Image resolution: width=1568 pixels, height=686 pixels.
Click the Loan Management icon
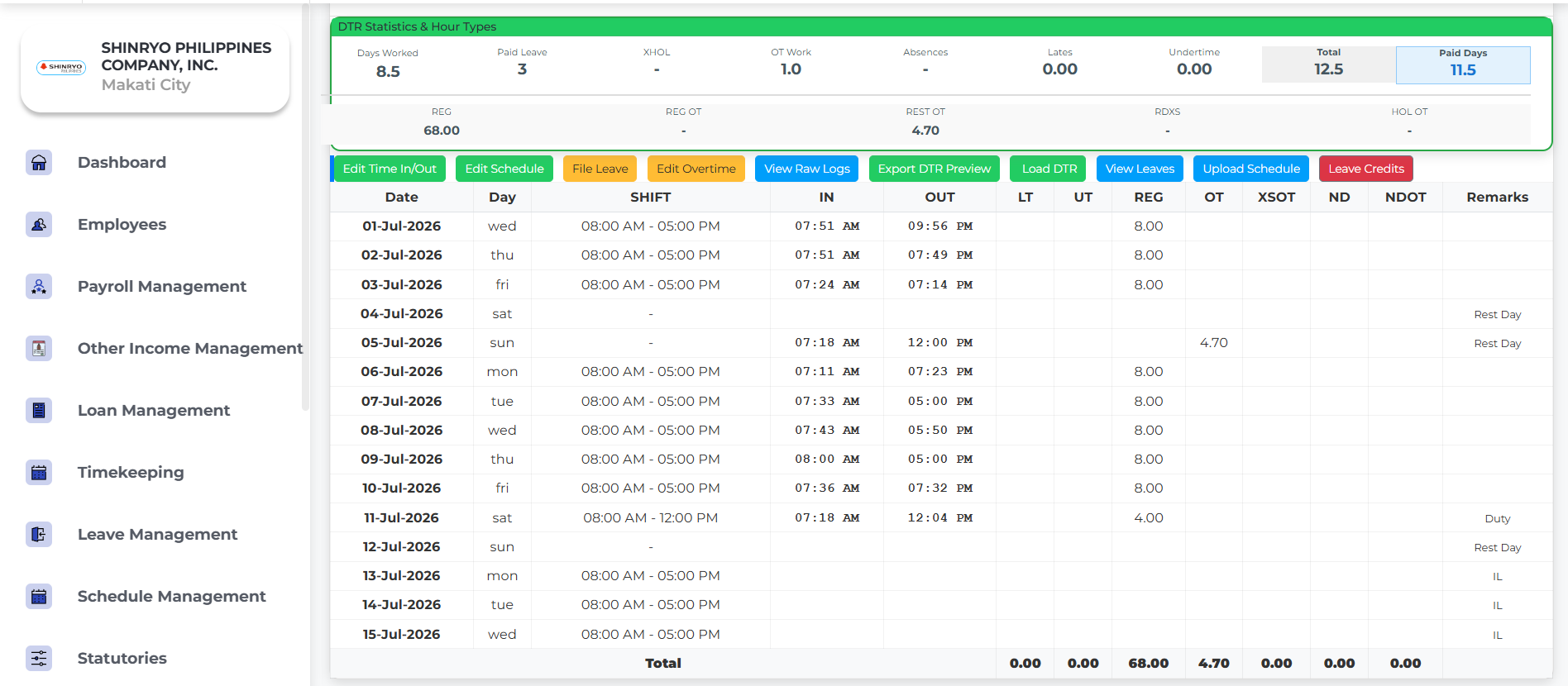pyautogui.click(x=39, y=411)
